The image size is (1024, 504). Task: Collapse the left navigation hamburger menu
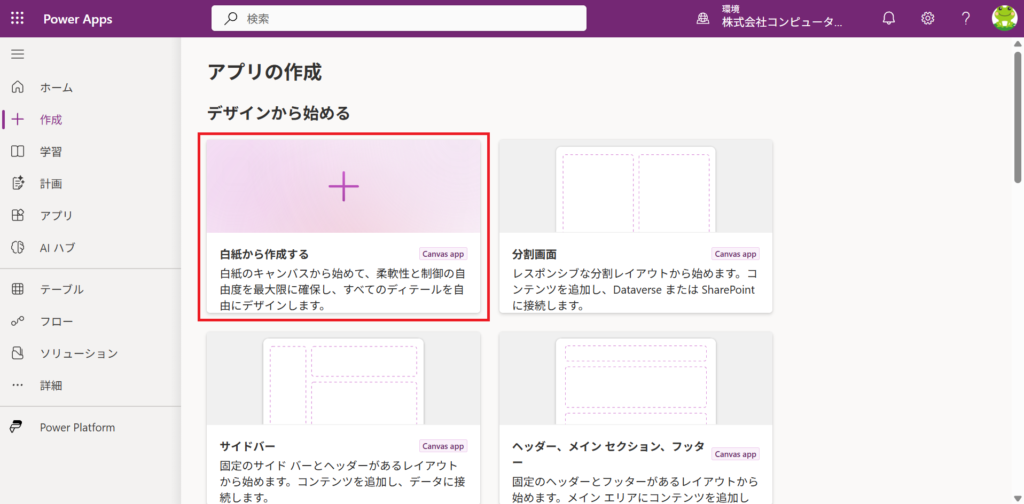click(x=18, y=54)
